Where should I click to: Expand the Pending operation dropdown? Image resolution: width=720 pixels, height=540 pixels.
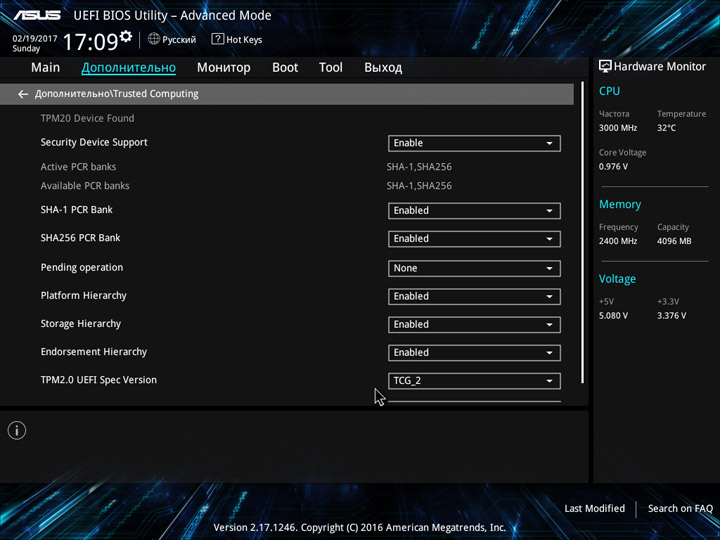474,268
